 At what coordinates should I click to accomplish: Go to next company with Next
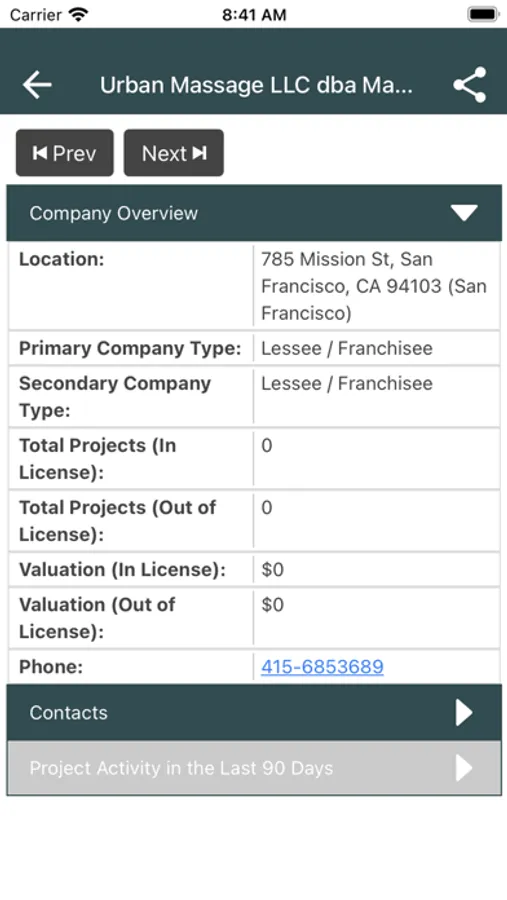(x=174, y=153)
